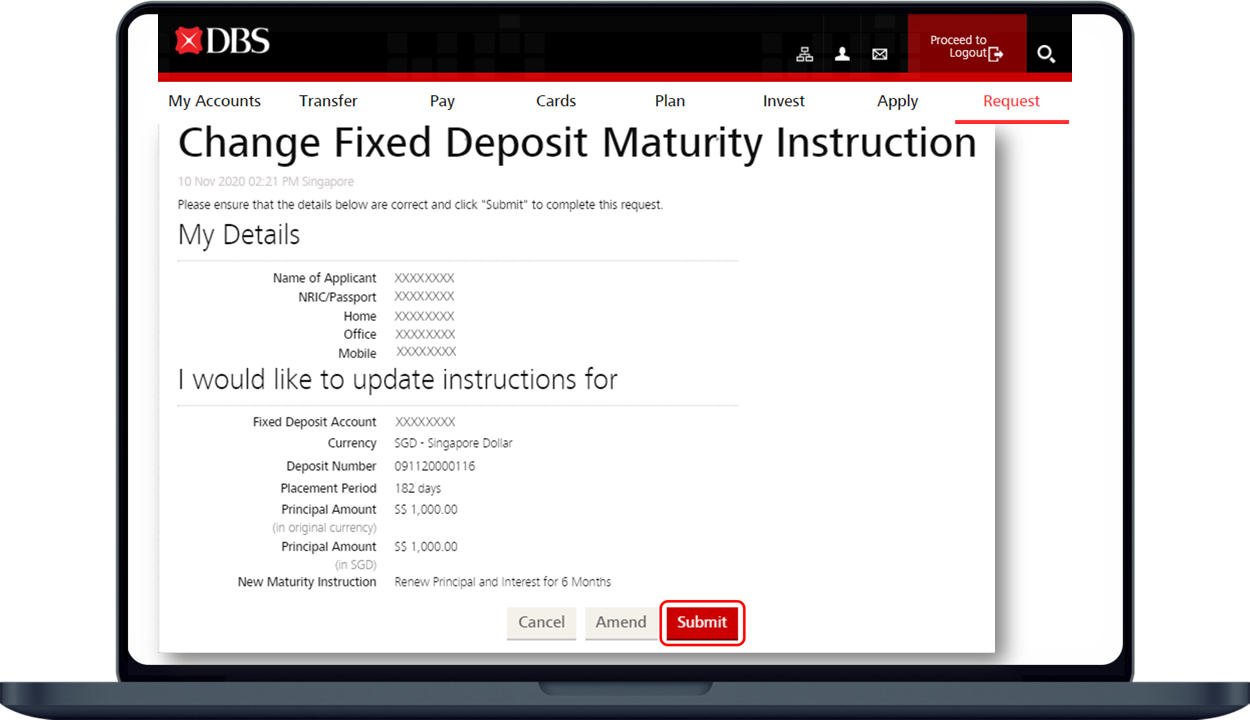
Task: Click the search magnifier icon
Action: click(1046, 54)
